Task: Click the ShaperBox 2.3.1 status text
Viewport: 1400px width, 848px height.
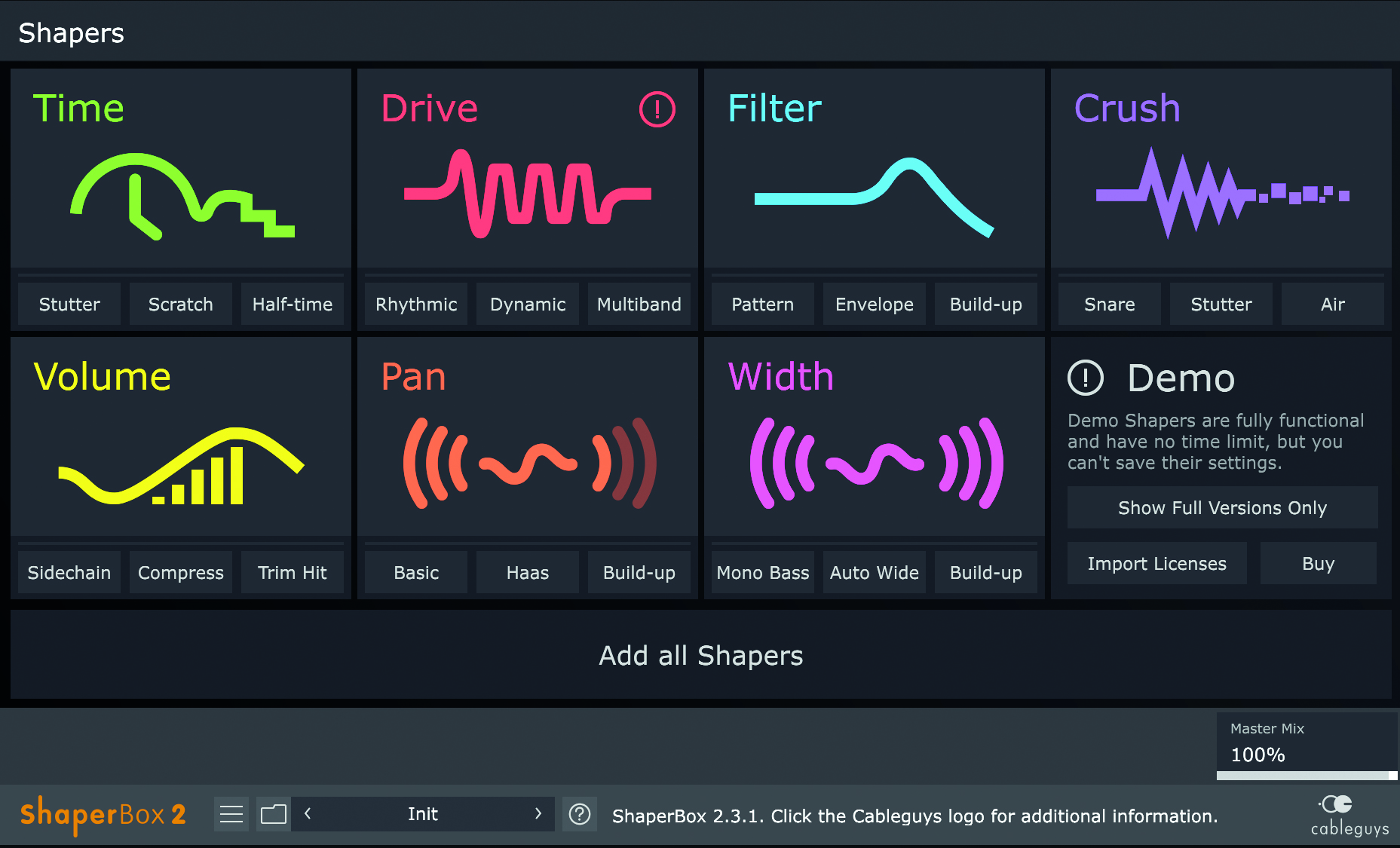Action: click(914, 816)
